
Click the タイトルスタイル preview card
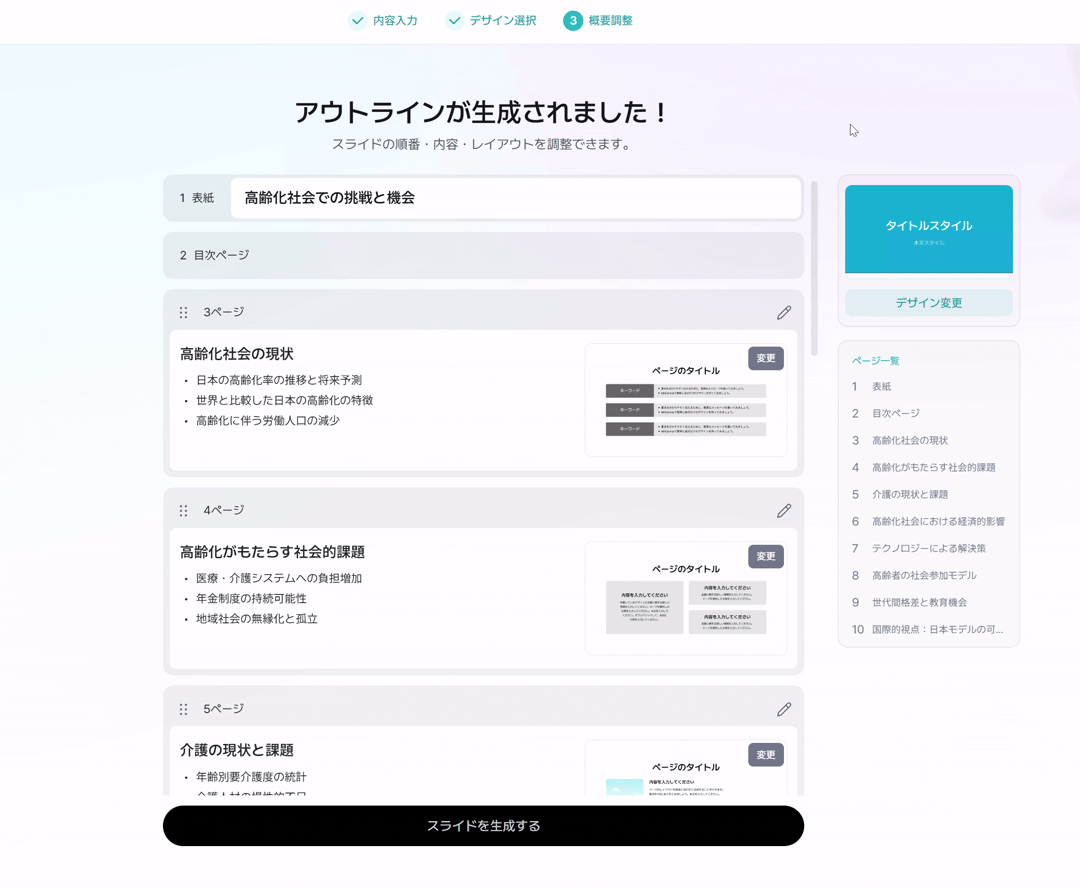tap(928, 229)
